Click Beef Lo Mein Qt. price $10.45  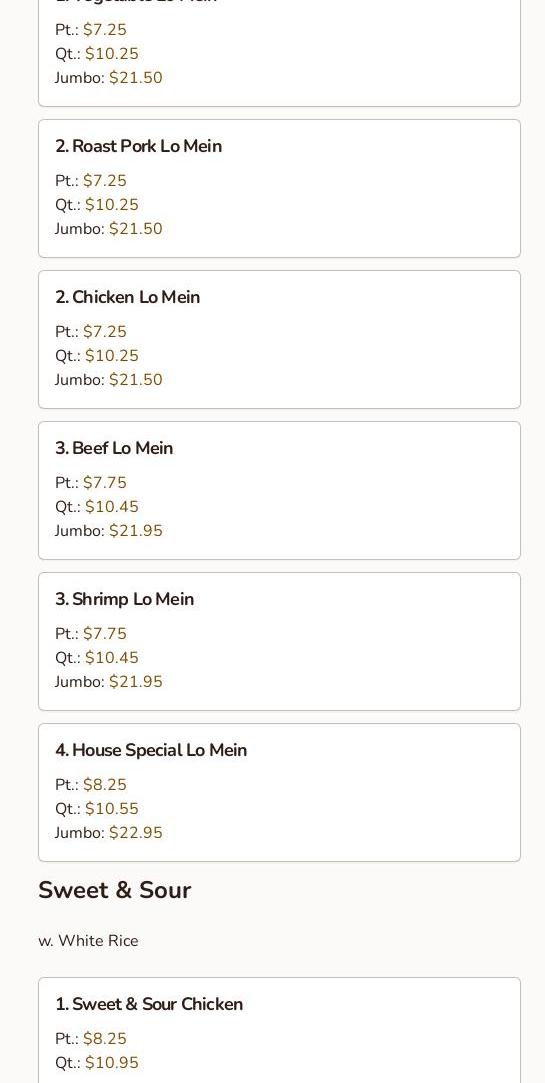click(x=112, y=507)
